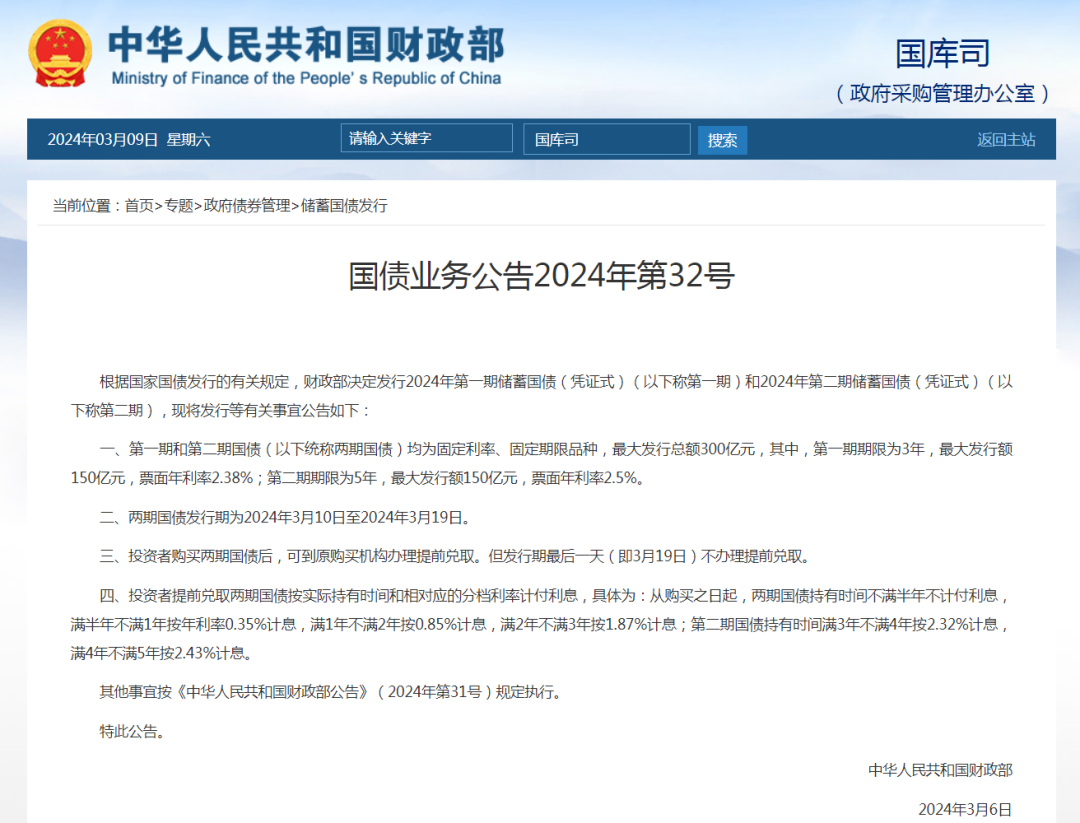The image size is (1080, 823).
Task: Click the 国债业务公告2024年第32号 headline
Action: 541,276
